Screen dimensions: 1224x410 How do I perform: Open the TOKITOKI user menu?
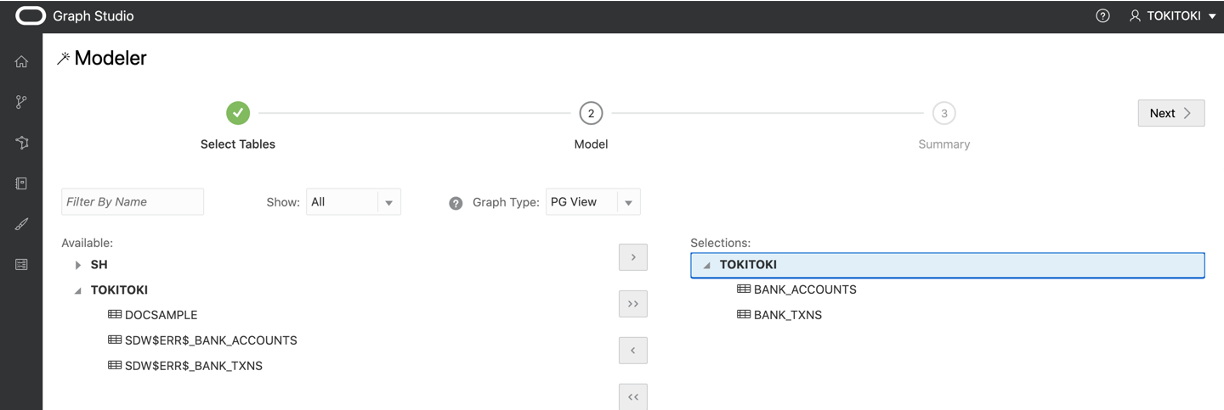pyautogui.click(x=1172, y=16)
